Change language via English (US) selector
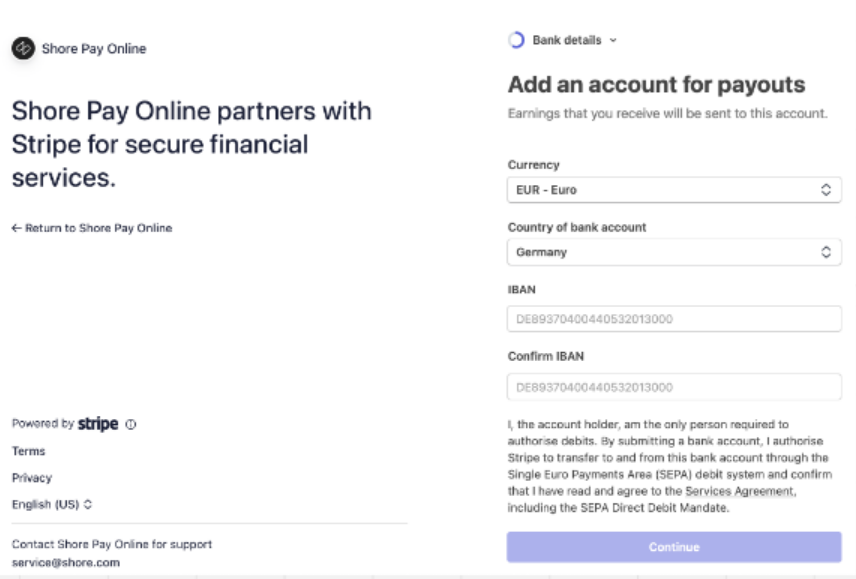Image resolution: width=856 pixels, height=579 pixels. (52, 504)
